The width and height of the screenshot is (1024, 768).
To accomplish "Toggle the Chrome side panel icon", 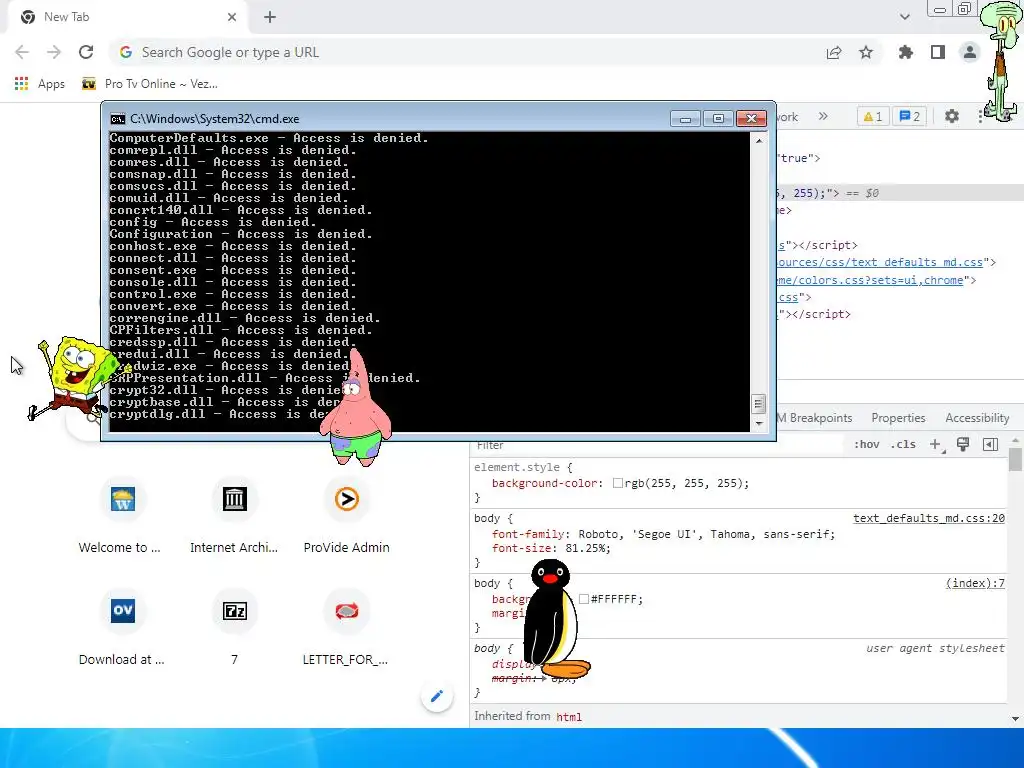I will (938, 52).
